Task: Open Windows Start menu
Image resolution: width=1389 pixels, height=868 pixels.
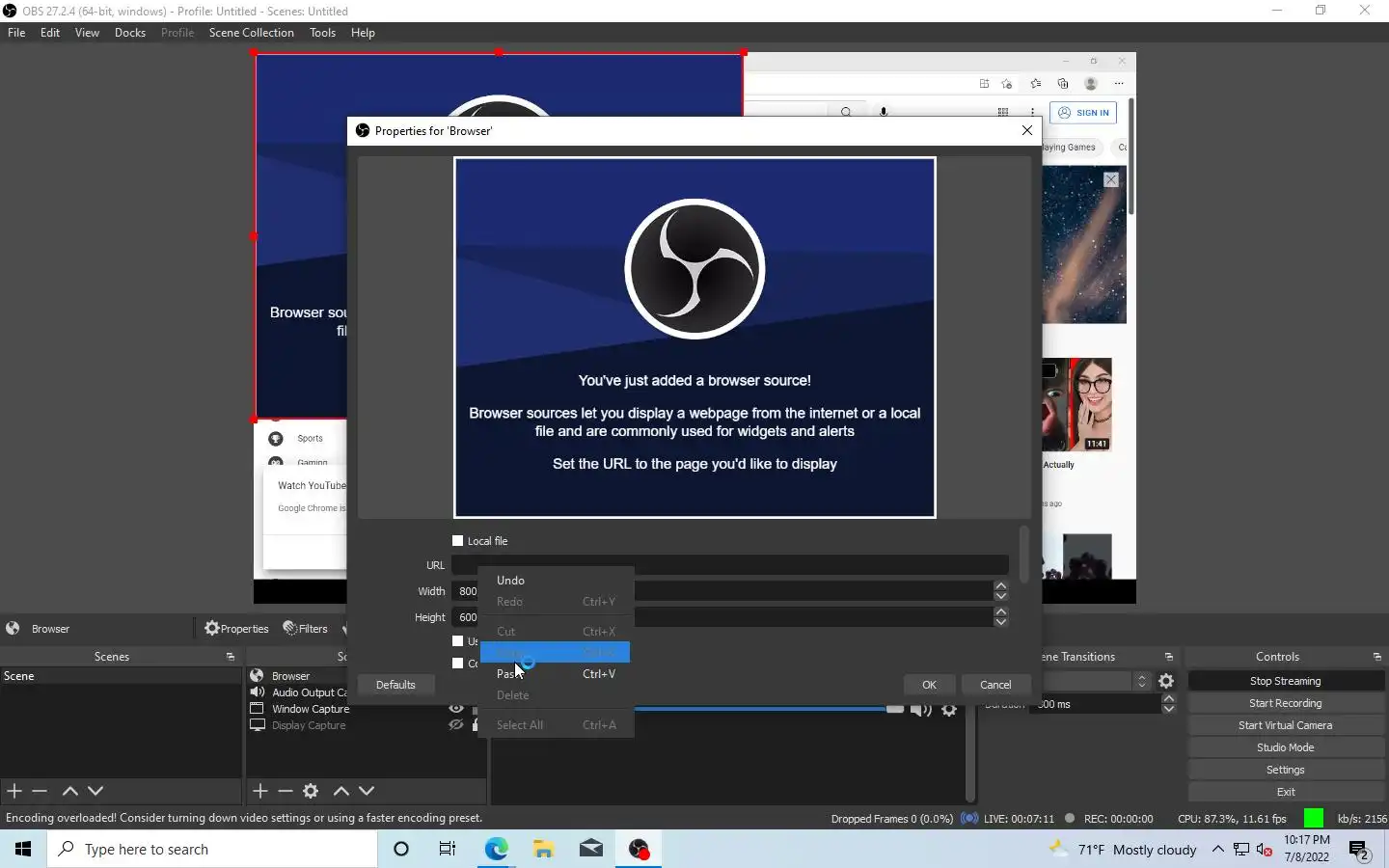Action: click(x=23, y=849)
